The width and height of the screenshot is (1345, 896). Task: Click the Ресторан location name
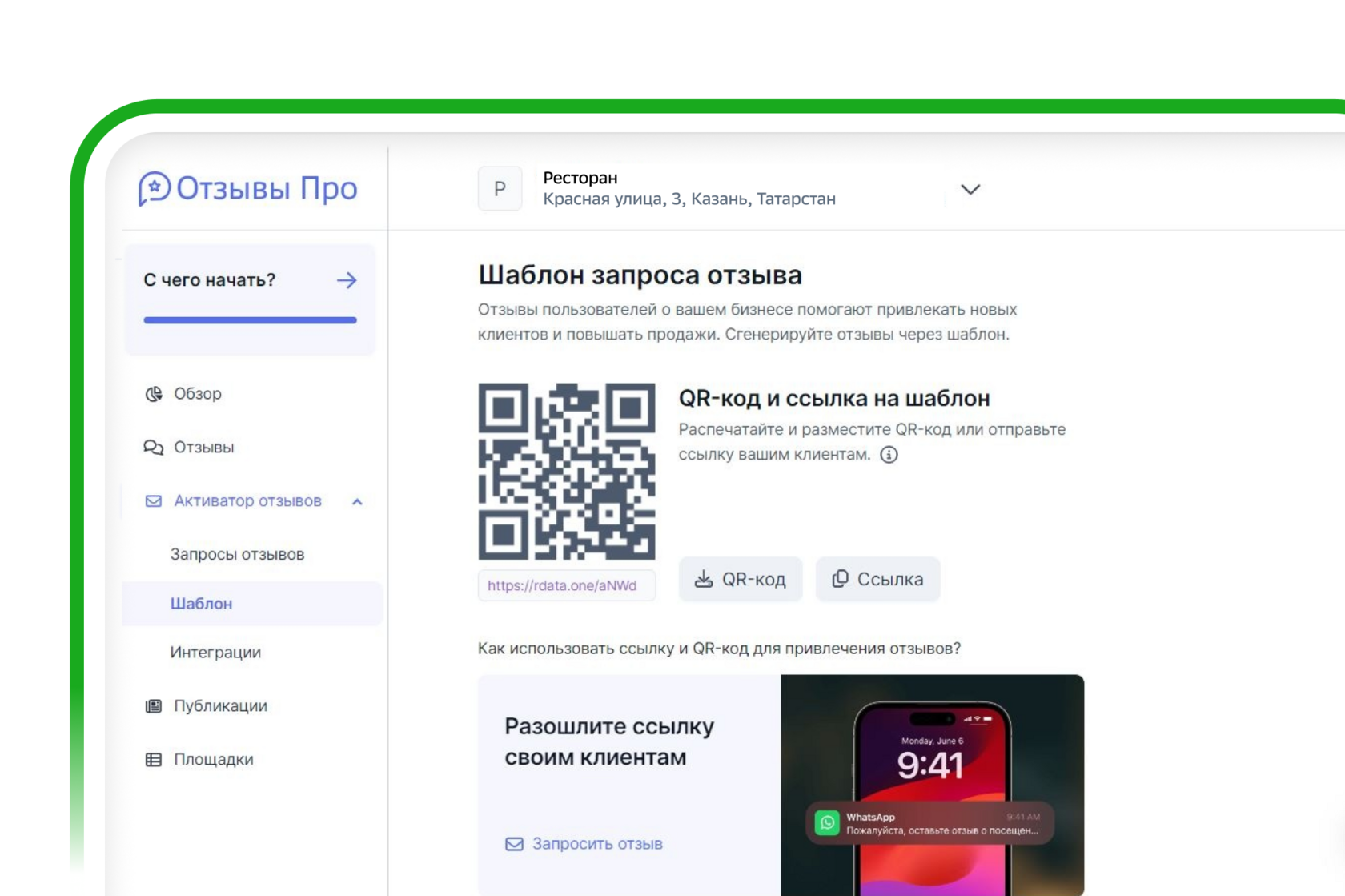point(580,178)
